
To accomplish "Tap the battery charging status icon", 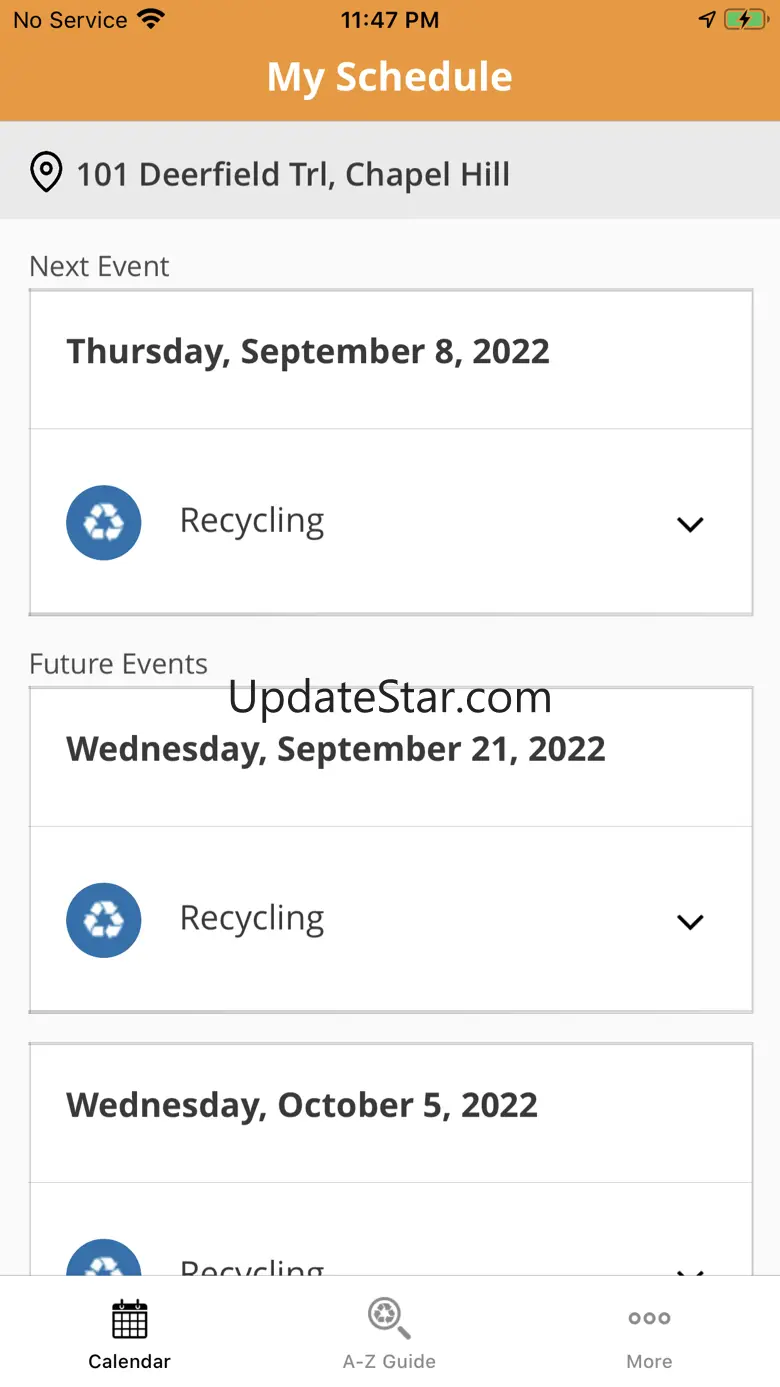I will [x=745, y=20].
